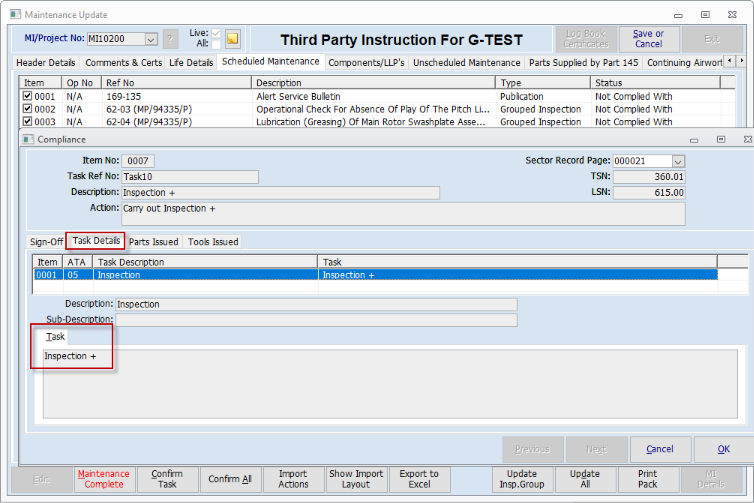Switch to the Parts Issued tab
The image size is (754, 503).
point(153,241)
